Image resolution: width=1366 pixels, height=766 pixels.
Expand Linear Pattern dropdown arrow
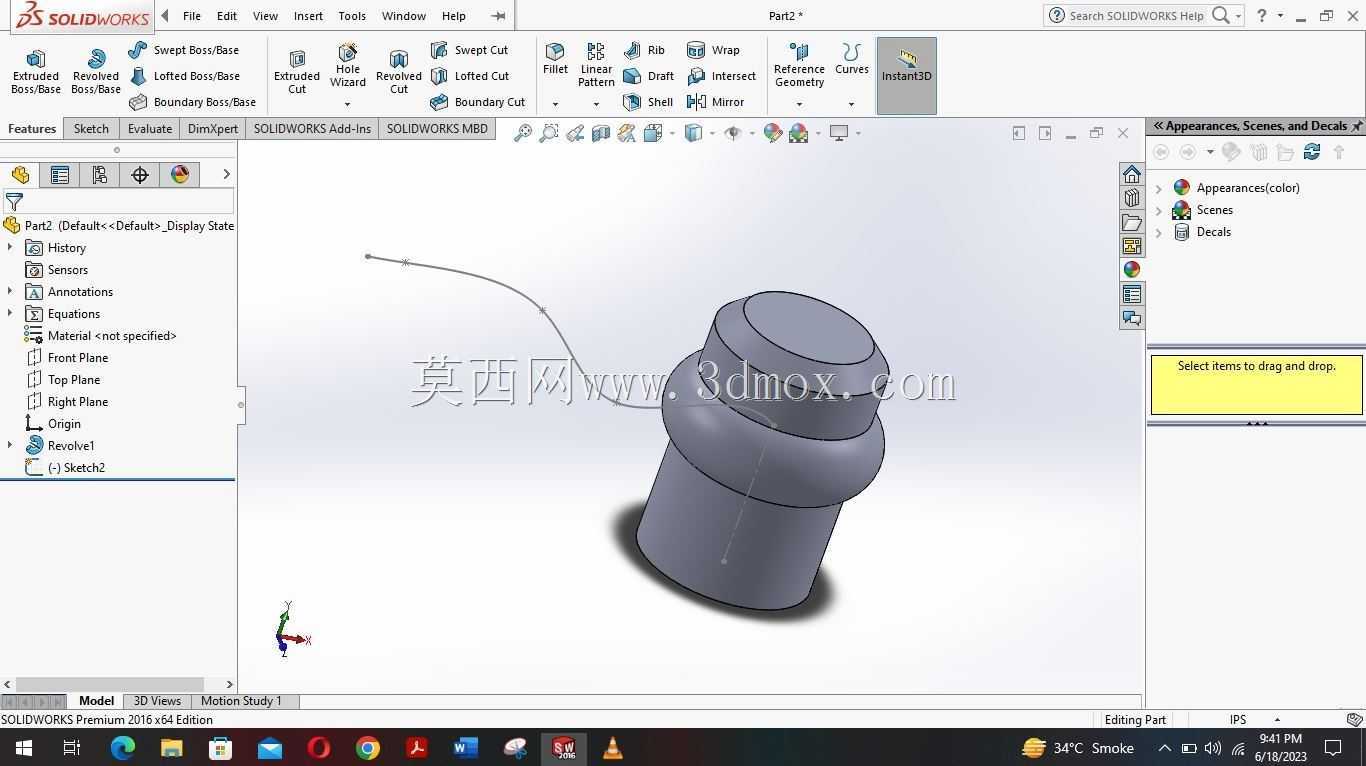pyautogui.click(x=596, y=104)
